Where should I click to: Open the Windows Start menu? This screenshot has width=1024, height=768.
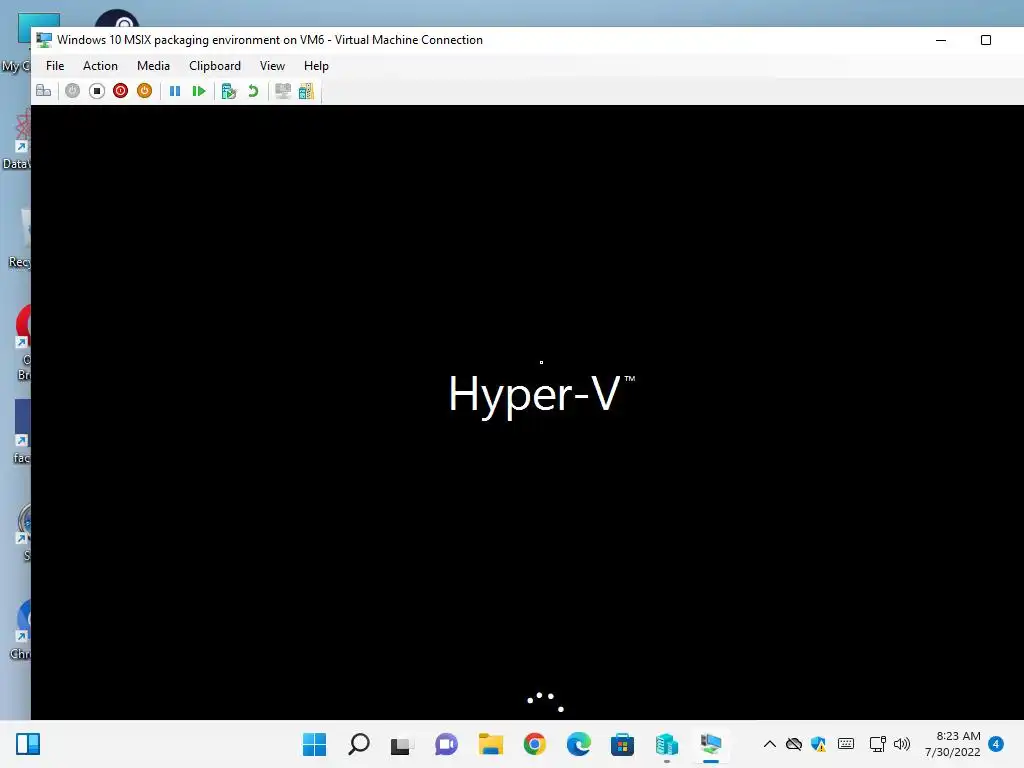pos(314,744)
